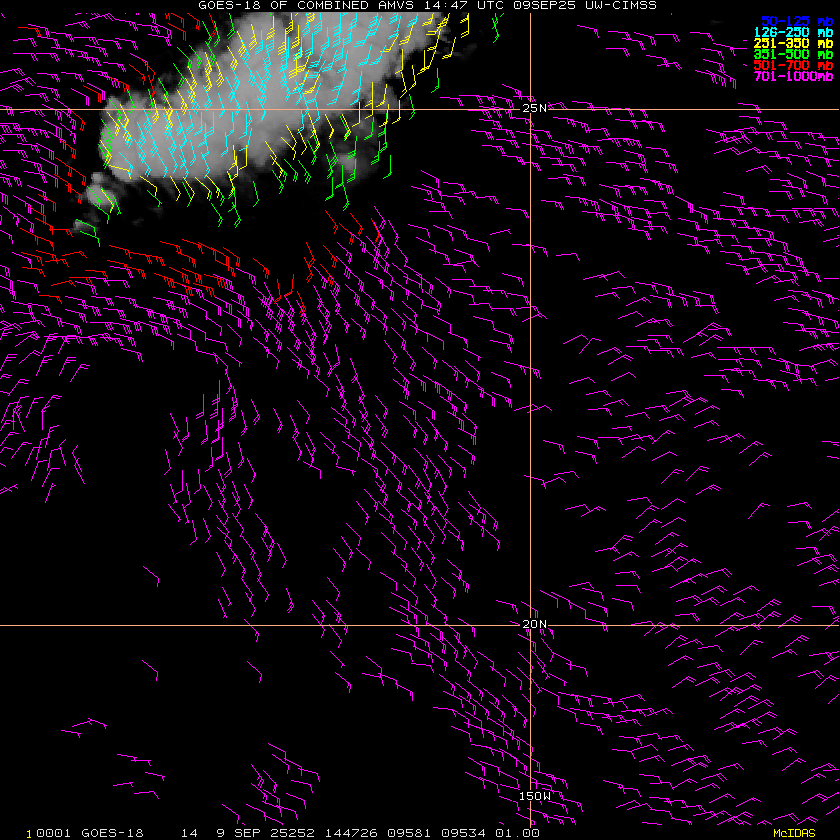Click the GOES-18 title text at top
This screenshot has width=840, height=840.
click(229, 5)
